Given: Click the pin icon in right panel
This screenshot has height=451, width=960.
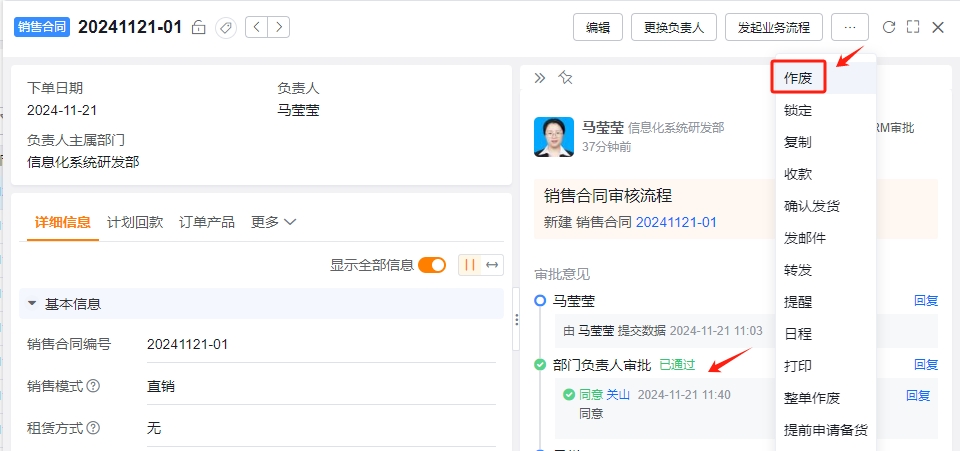Looking at the screenshot, I should tap(565, 78).
